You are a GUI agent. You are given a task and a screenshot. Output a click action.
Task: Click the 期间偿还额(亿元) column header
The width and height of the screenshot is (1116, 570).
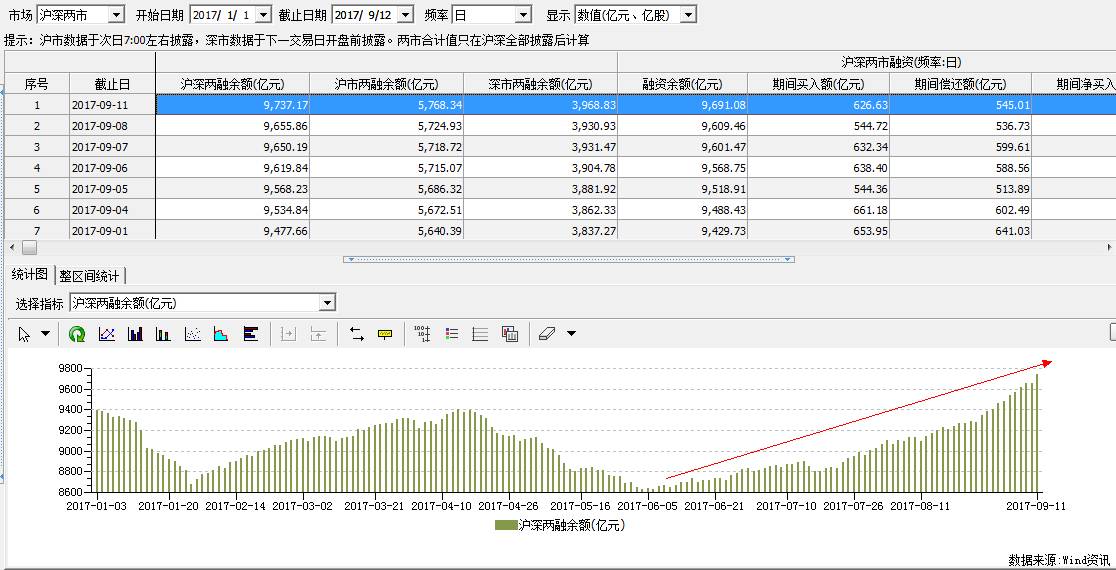[x=960, y=84]
